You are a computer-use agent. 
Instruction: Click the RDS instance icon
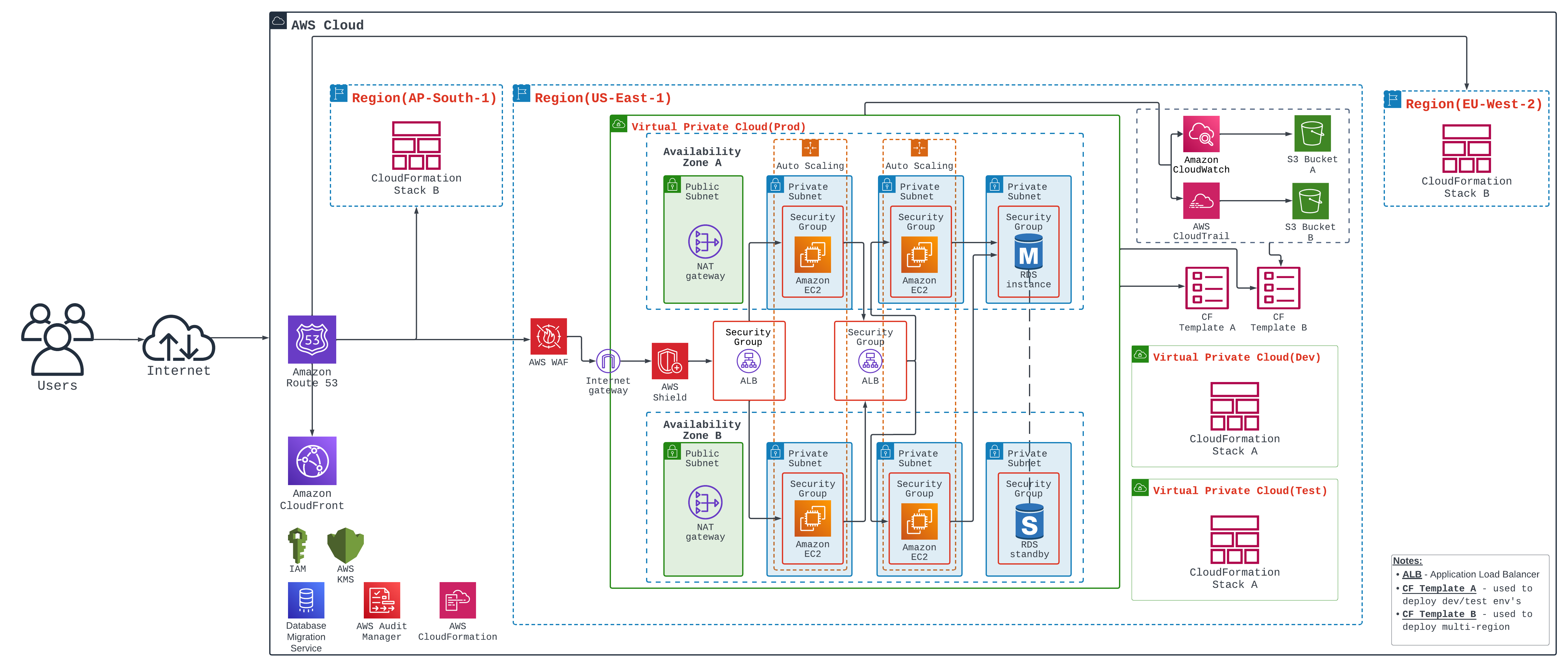point(1029,252)
